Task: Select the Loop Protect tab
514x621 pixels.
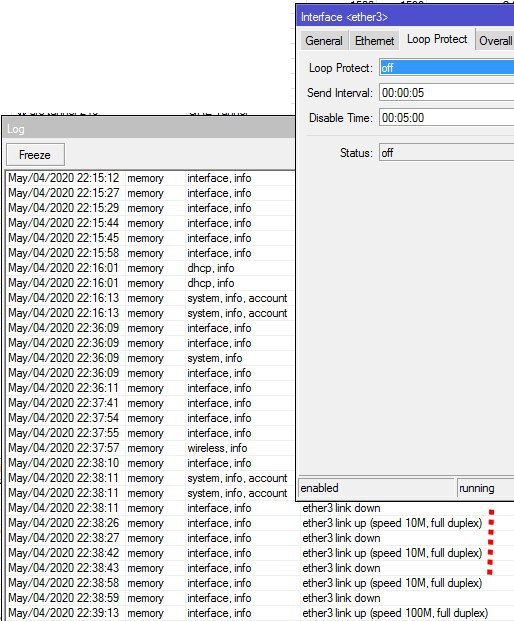Action: pyautogui.click(x=437, y=39)
